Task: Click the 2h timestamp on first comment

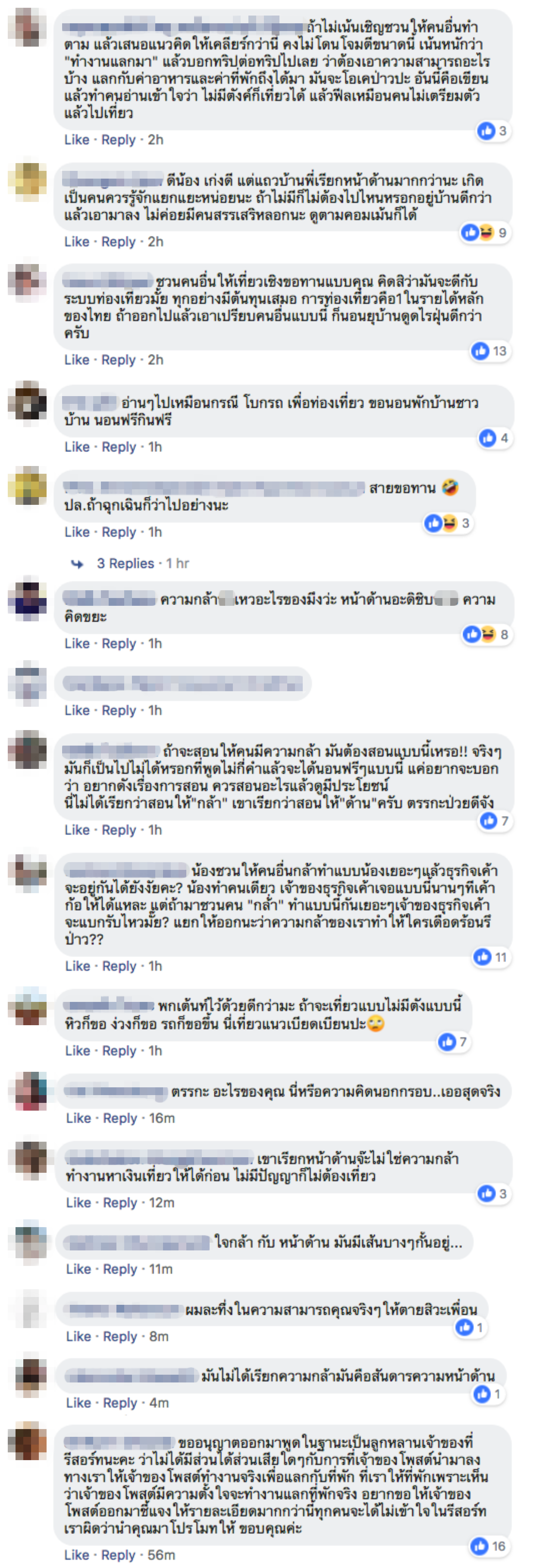Action: [x=155, y=140]
